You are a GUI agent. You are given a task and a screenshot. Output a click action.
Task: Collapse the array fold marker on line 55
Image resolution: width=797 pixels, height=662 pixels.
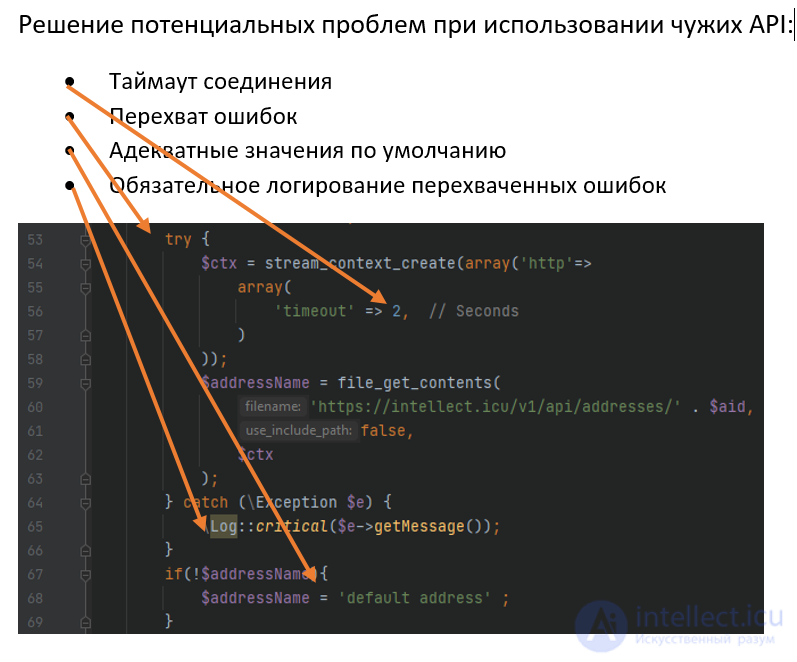[85, 287]
